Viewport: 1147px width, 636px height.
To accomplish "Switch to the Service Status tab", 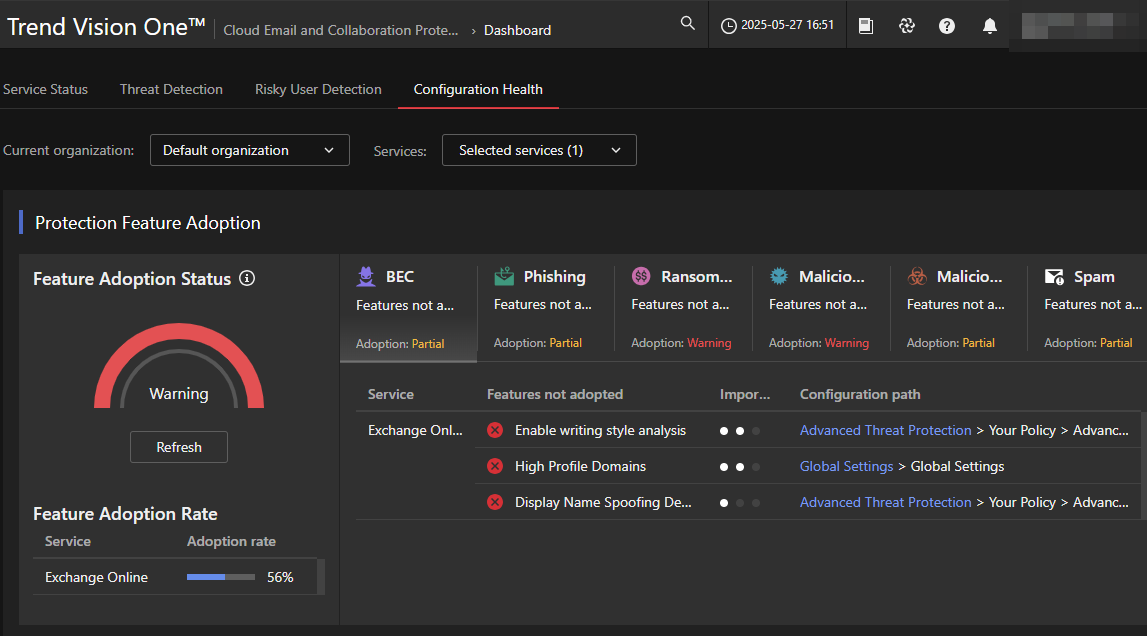I will click(45, 89).
